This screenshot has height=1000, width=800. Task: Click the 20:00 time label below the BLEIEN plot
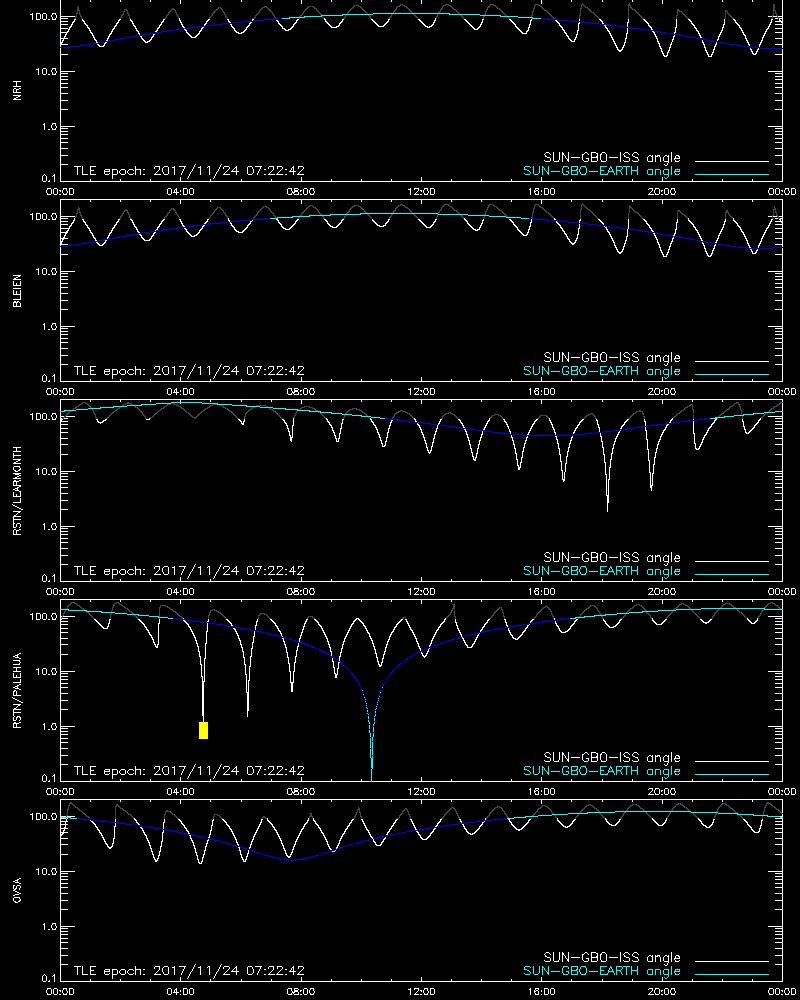coord(662,392)
